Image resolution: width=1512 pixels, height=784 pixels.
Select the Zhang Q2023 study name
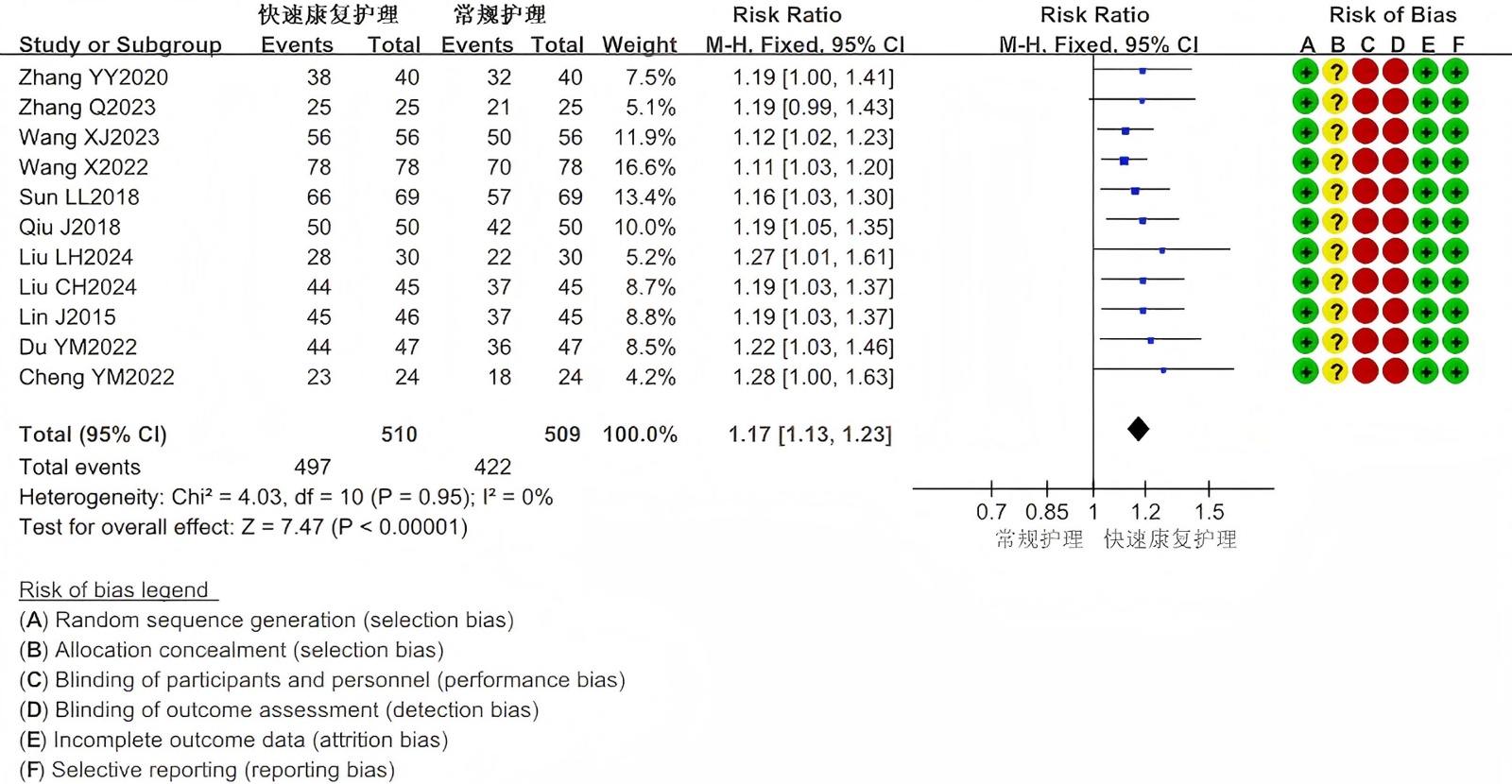click(87, 108)
